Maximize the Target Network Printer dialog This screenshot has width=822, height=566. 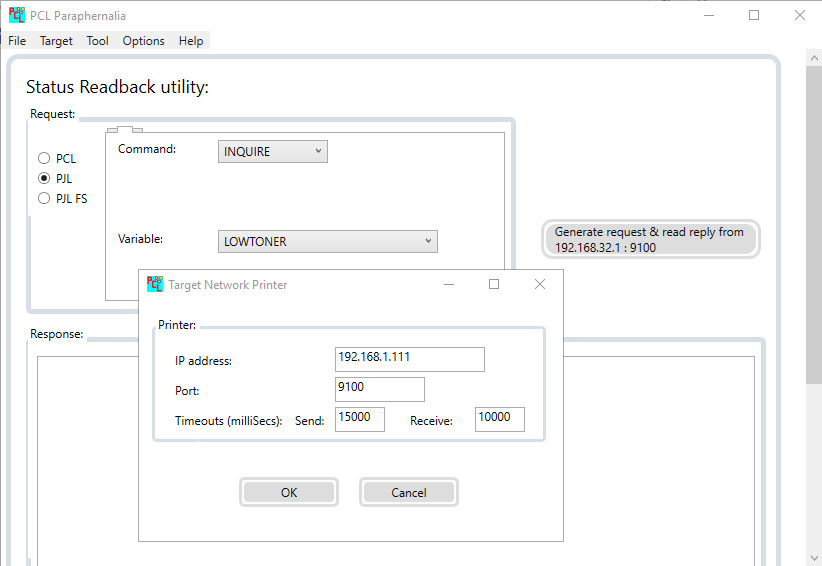pos(494,284)
